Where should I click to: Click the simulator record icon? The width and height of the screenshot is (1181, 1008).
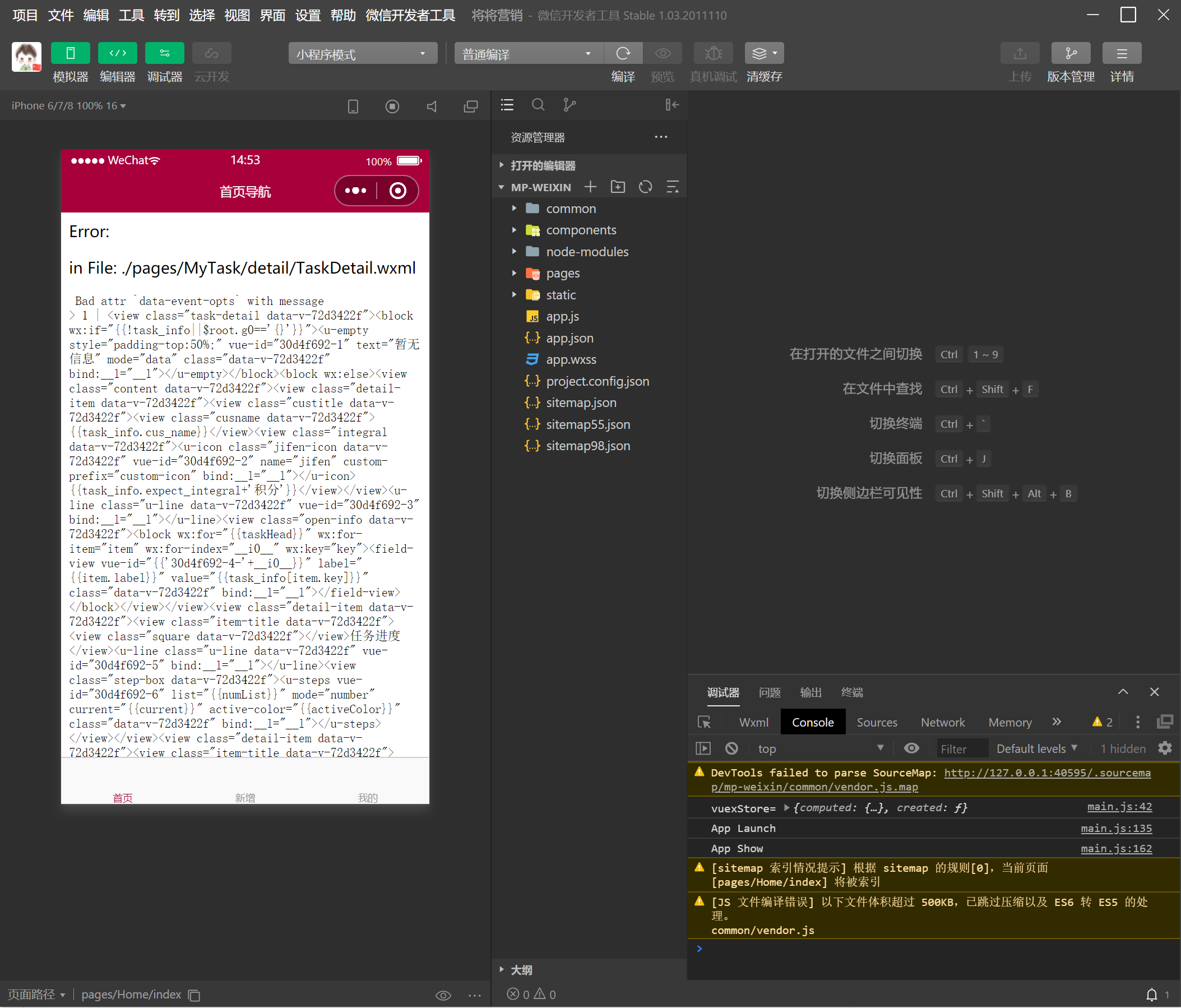tap(392, 106)
